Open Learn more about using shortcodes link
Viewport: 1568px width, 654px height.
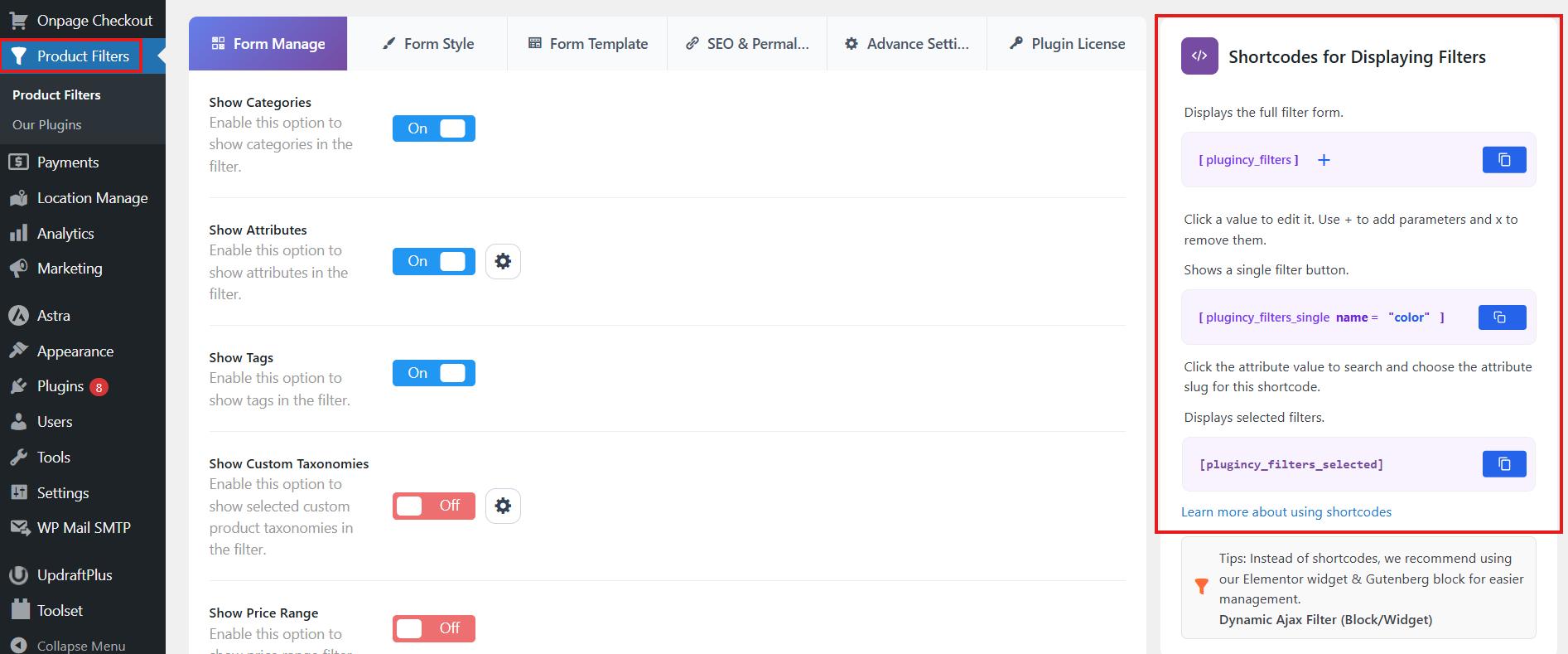(1286, 512)
